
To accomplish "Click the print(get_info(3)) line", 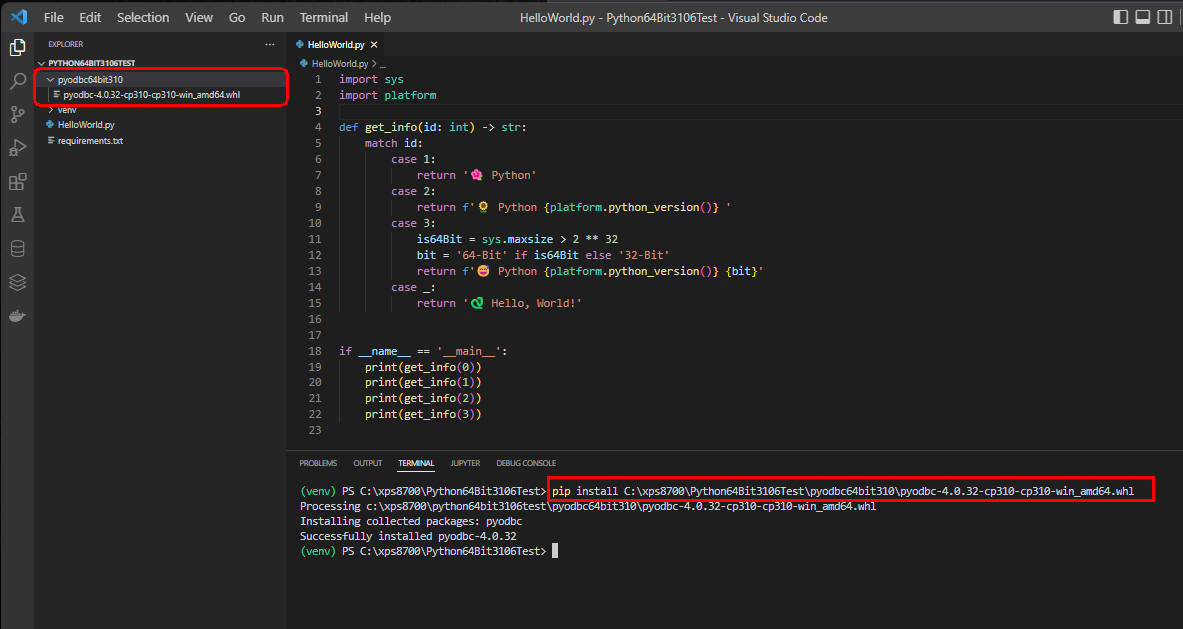I will pyautogui.click(x=423, y=415).
